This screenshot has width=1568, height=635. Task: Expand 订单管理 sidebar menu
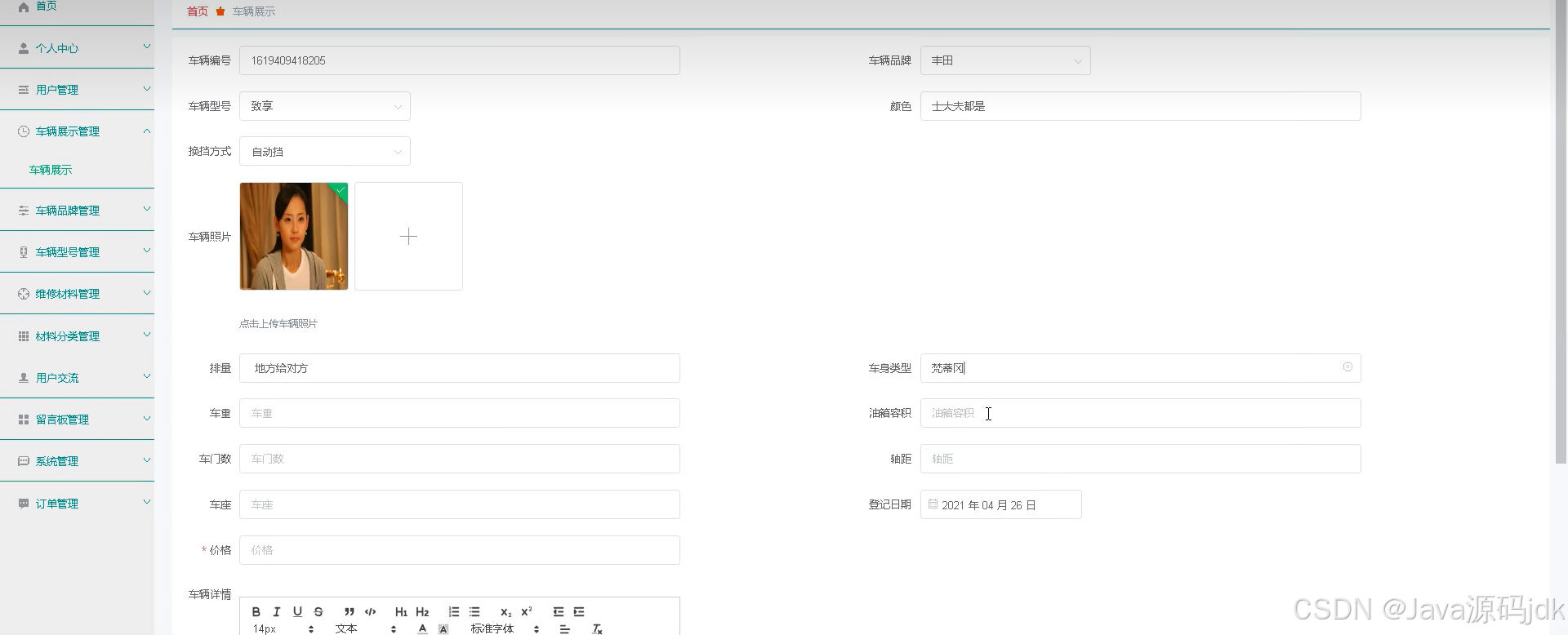point(77,504)
